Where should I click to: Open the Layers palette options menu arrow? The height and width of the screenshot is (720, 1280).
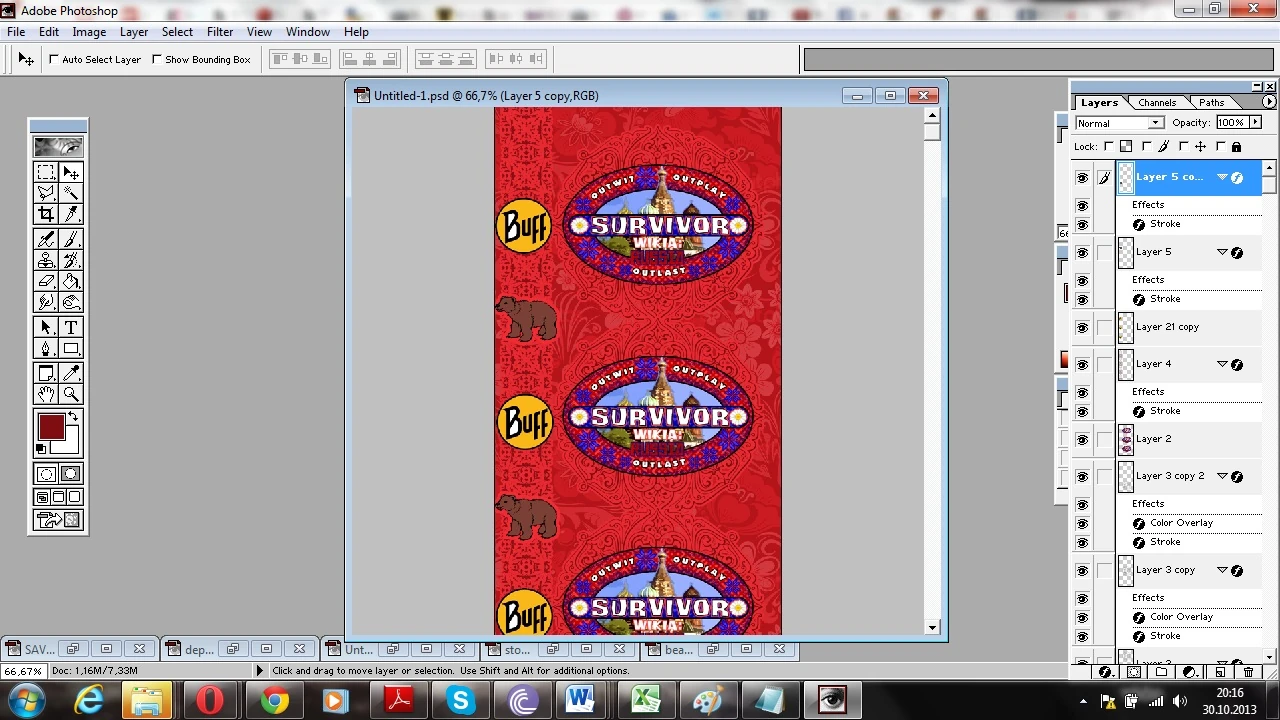point(1269,102)
